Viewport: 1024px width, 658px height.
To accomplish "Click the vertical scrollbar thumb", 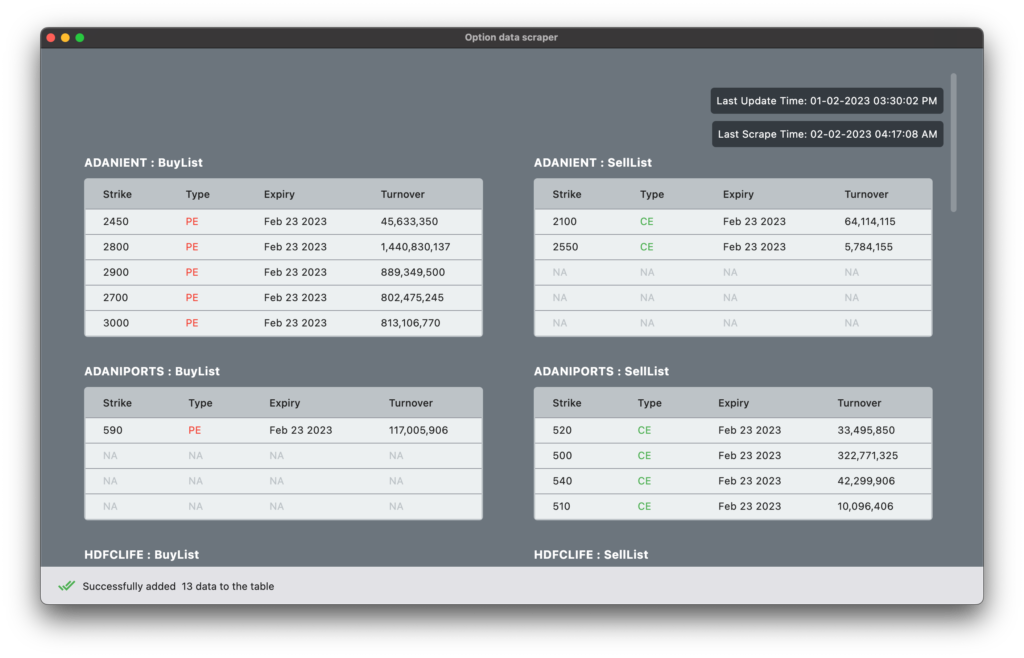I will point(953,141).
